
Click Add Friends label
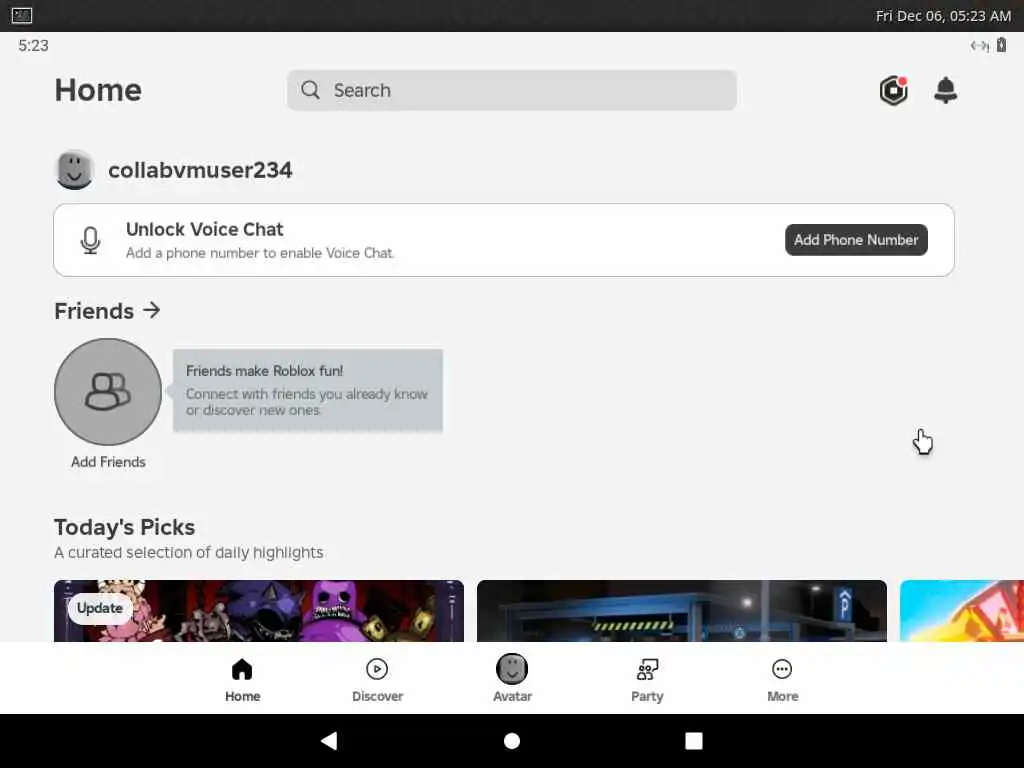108,462
